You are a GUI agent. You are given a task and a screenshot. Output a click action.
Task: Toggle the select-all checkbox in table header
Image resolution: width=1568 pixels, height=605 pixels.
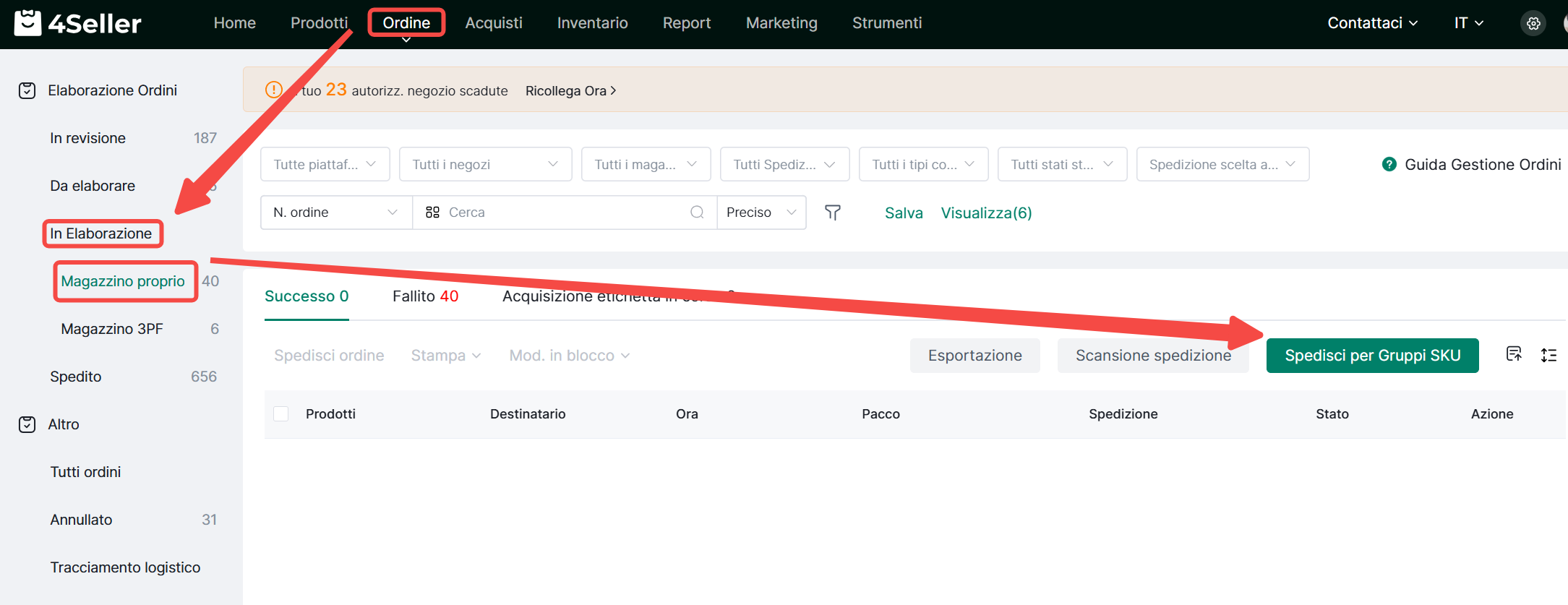(x=281, y=413)
